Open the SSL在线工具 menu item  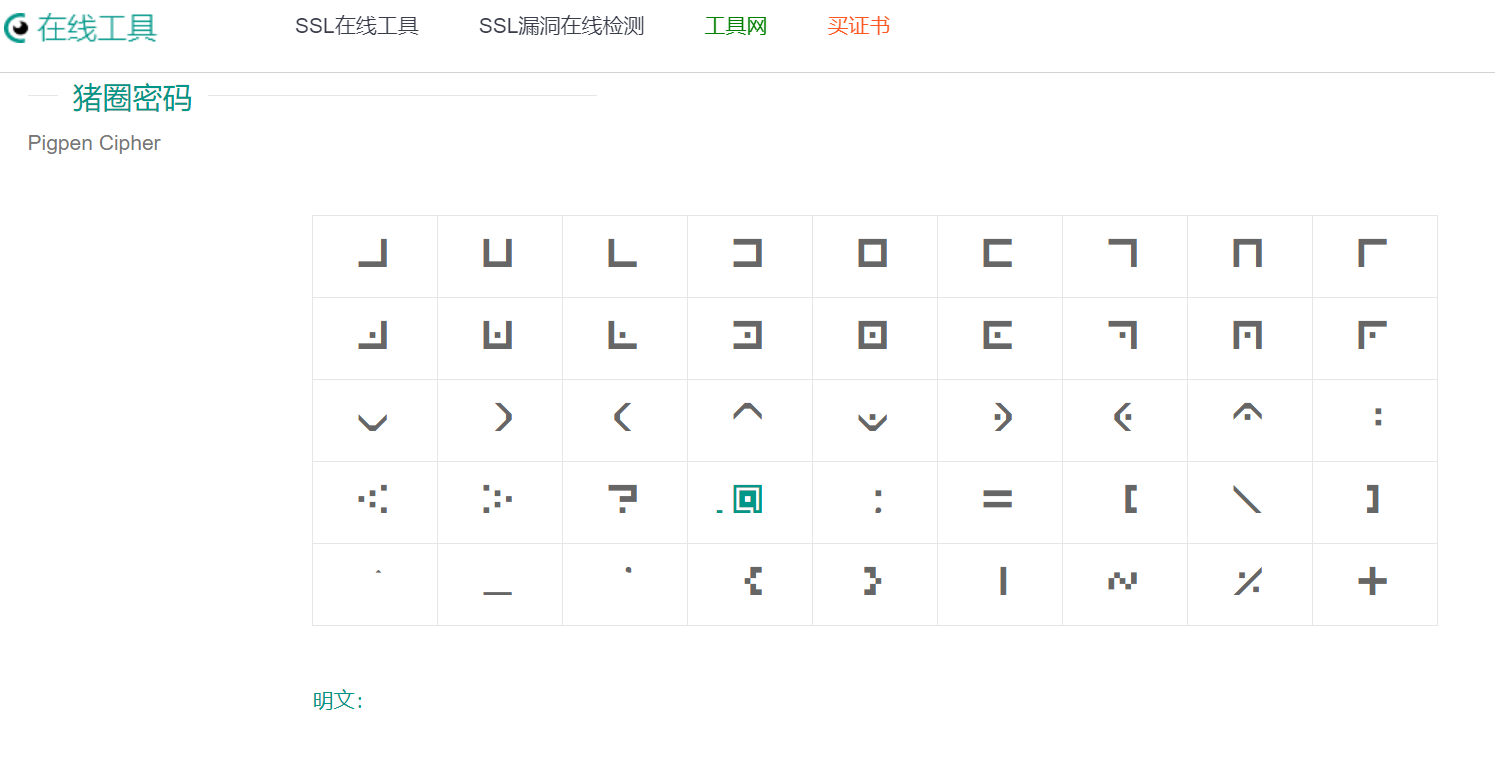(x=356, y=27)
